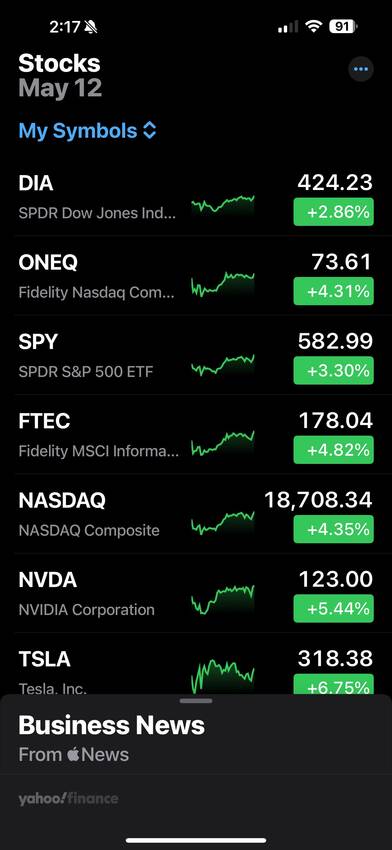Open the Yahoo Finance attribution link
Screen dimensions: 392x850
(68, 799)
